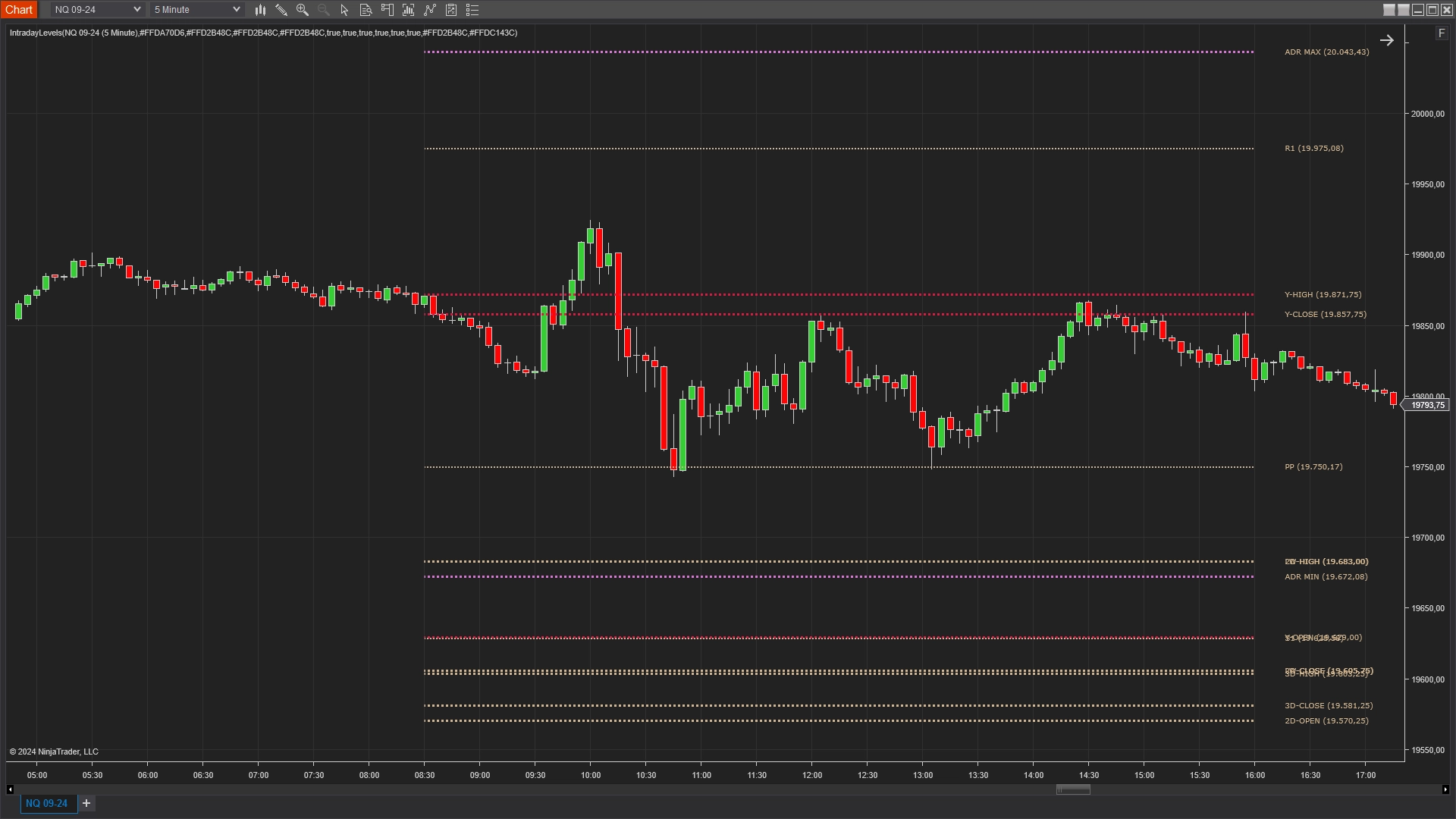Click the 13:00 time axis label
This screenshot has width=1456, height=819.
[x=923, y=775]
